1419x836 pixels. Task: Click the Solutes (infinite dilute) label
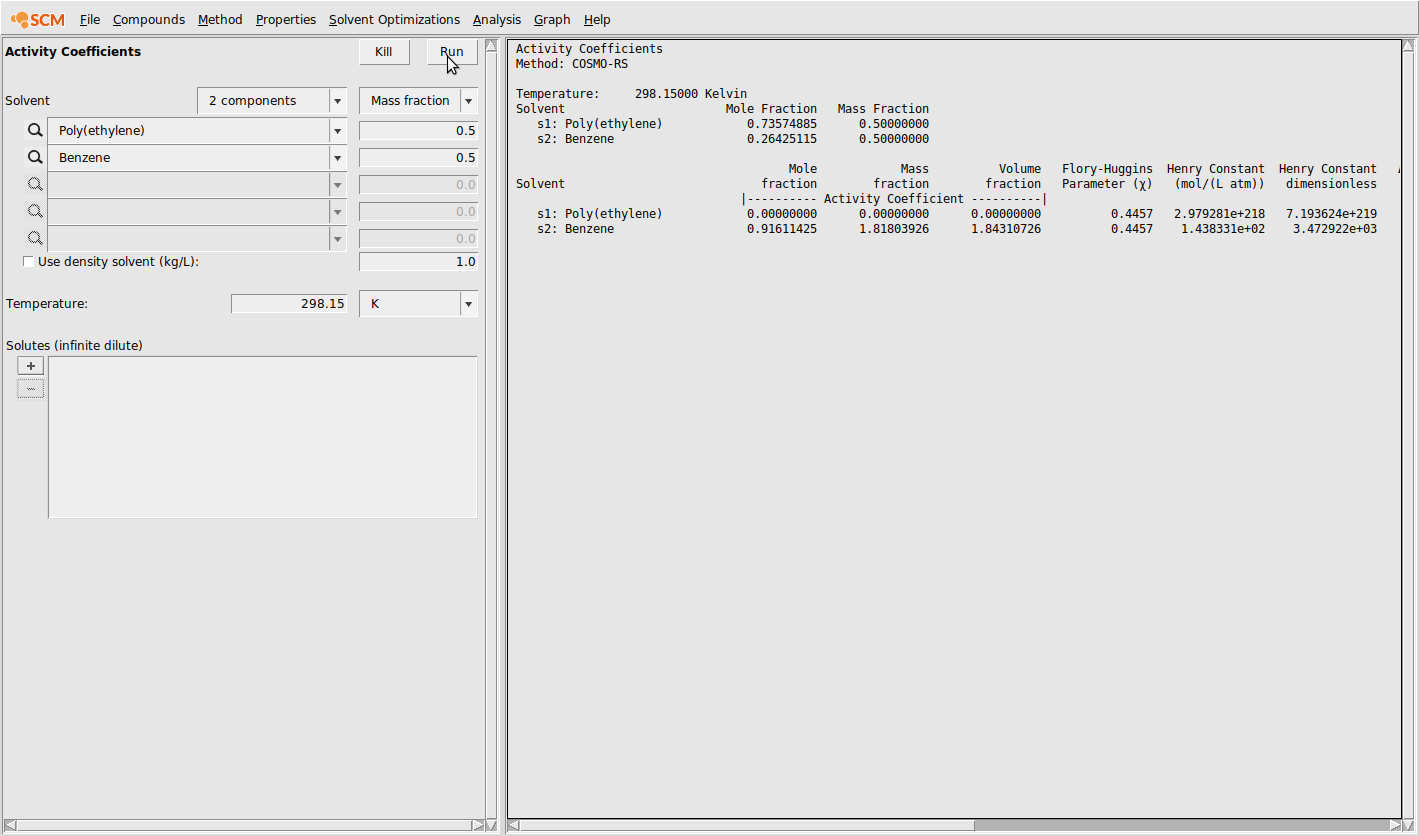pos(75,346)
